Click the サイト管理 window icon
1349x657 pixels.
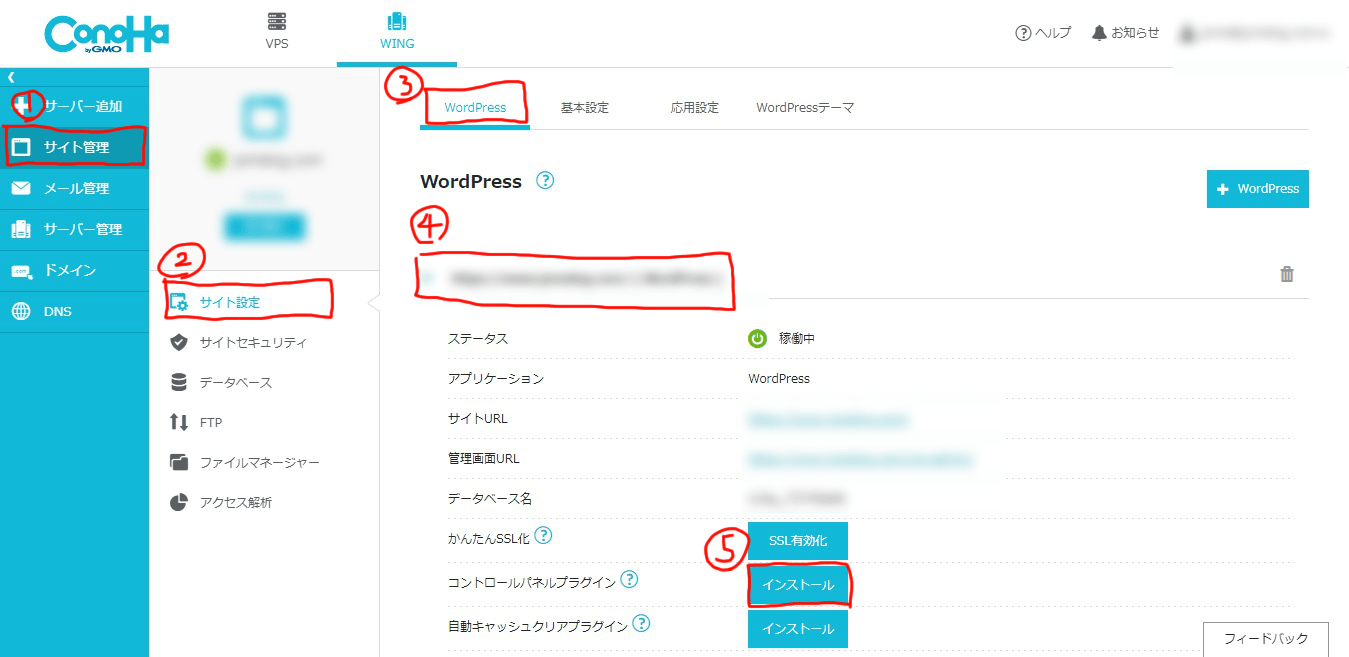pyautogui.click(x=21, y=147)
